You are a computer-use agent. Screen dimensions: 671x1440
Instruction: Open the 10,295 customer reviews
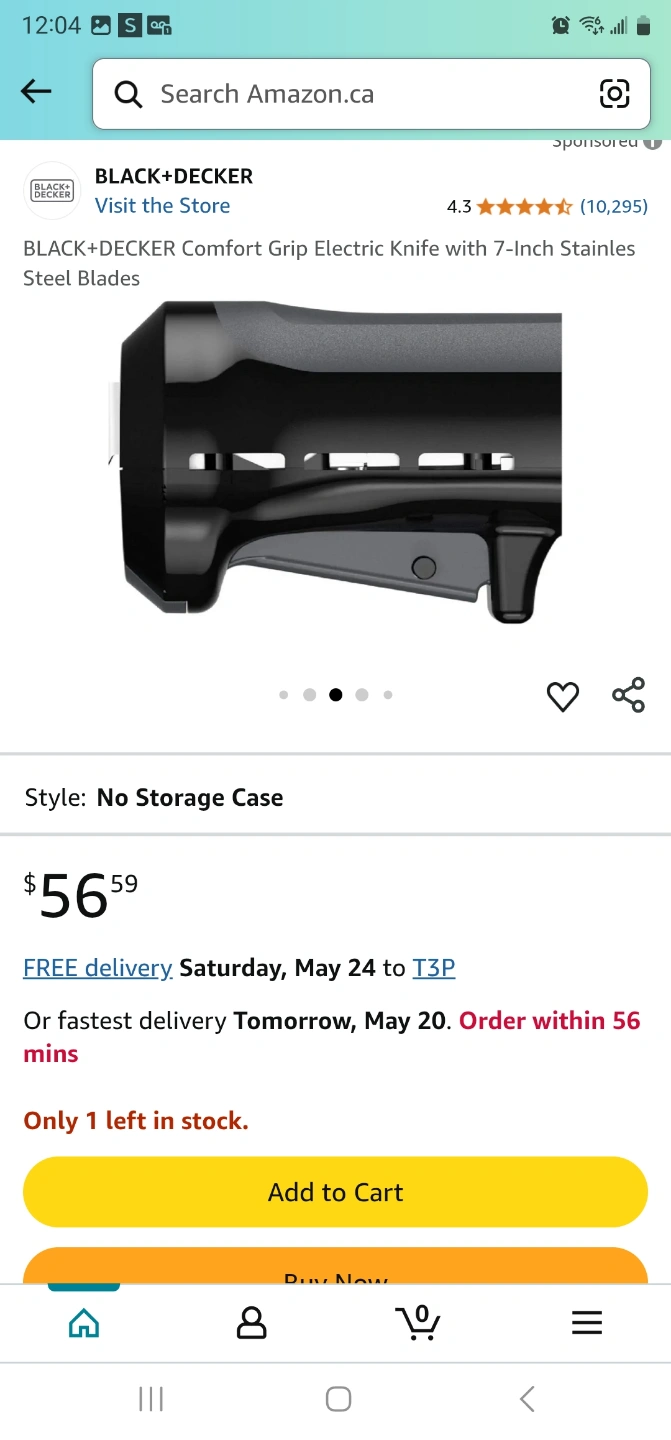click(614, 207)
